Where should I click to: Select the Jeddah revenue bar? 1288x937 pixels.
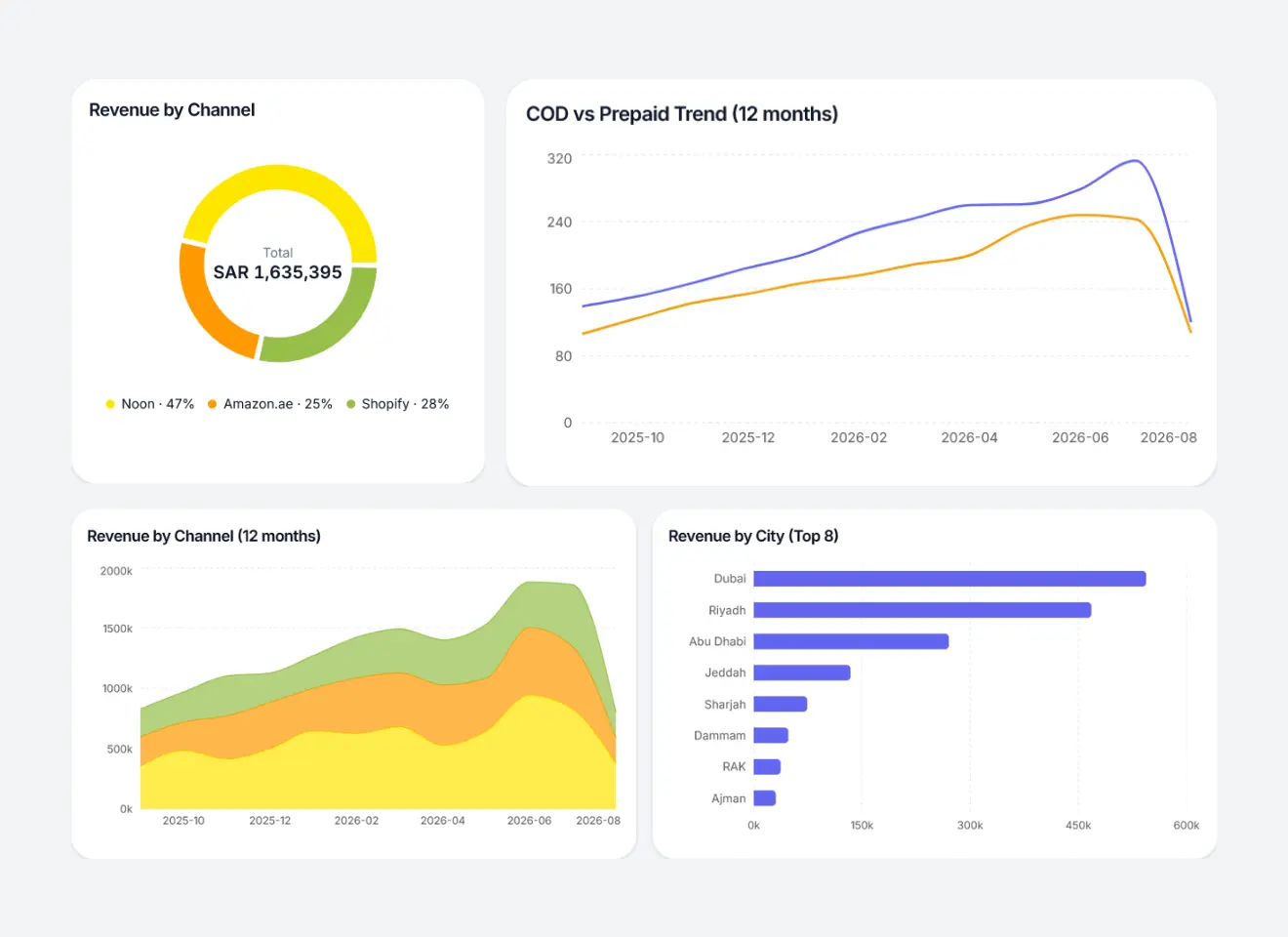802,672
